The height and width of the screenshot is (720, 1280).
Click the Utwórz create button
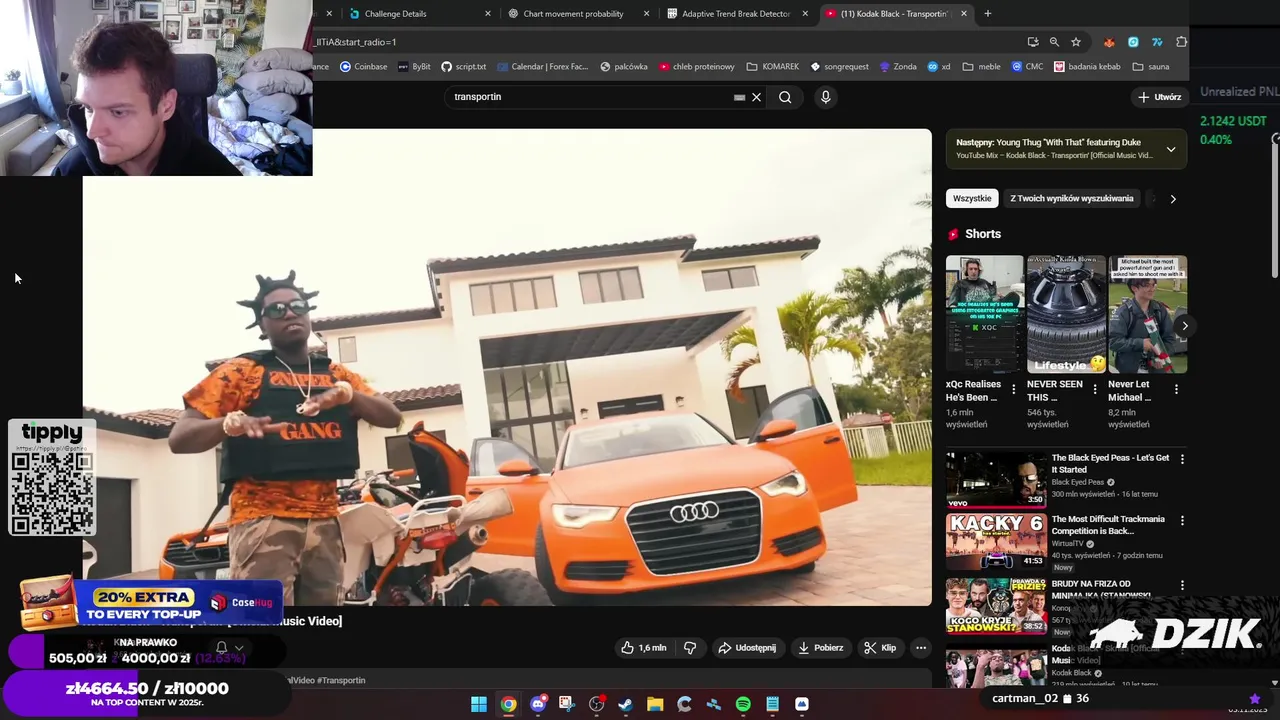tap(1160, 97)
